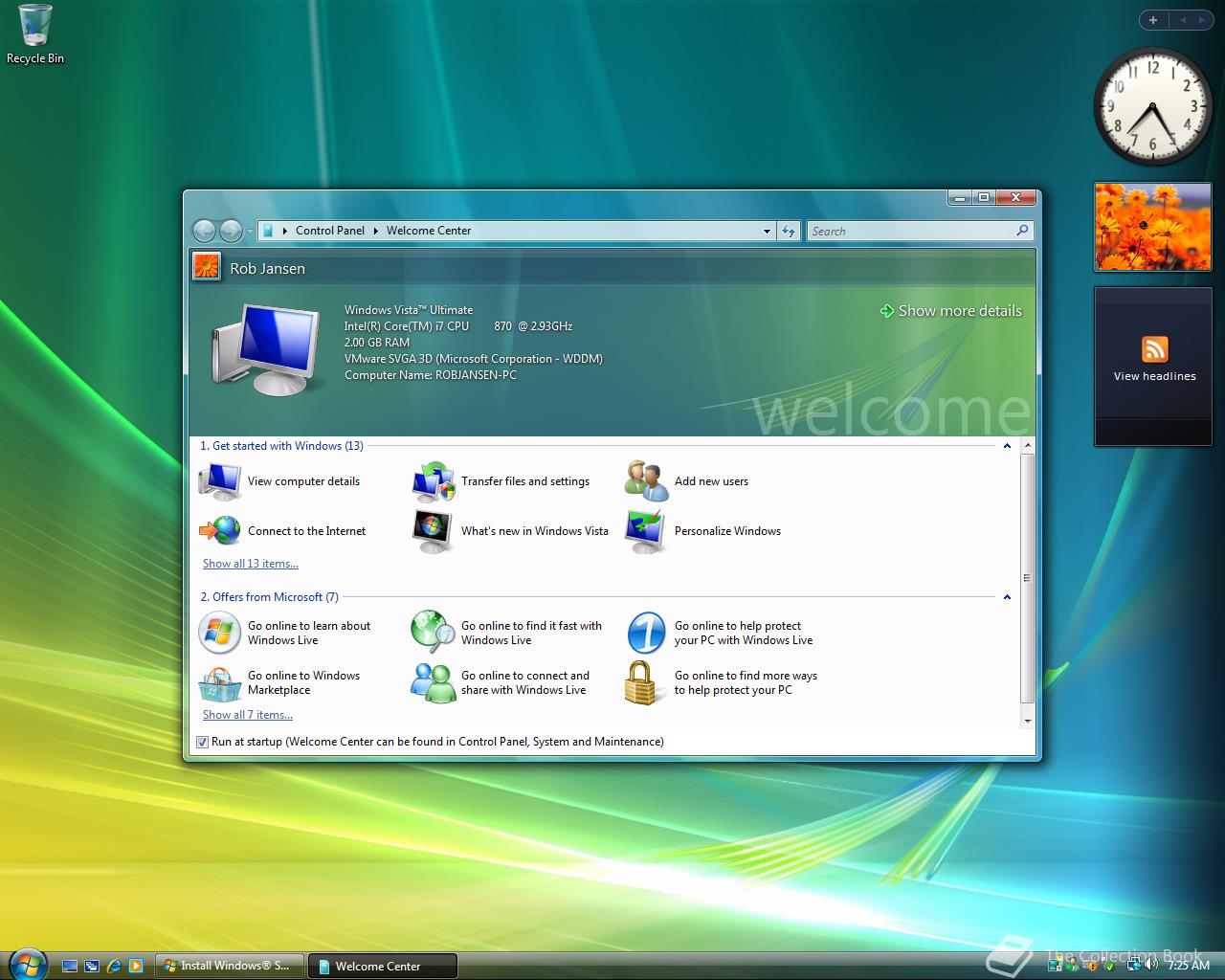The width and height of the screenshot is (1225, 980).
Task: Open the Windows Marketplace basket icon
Action: pos(219,683)
